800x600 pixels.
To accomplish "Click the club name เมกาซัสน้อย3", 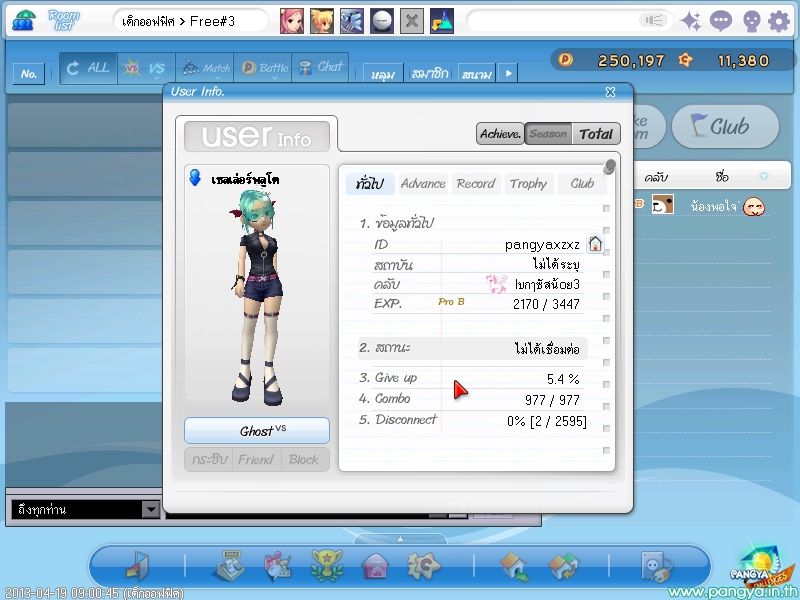I will point(547,284).
